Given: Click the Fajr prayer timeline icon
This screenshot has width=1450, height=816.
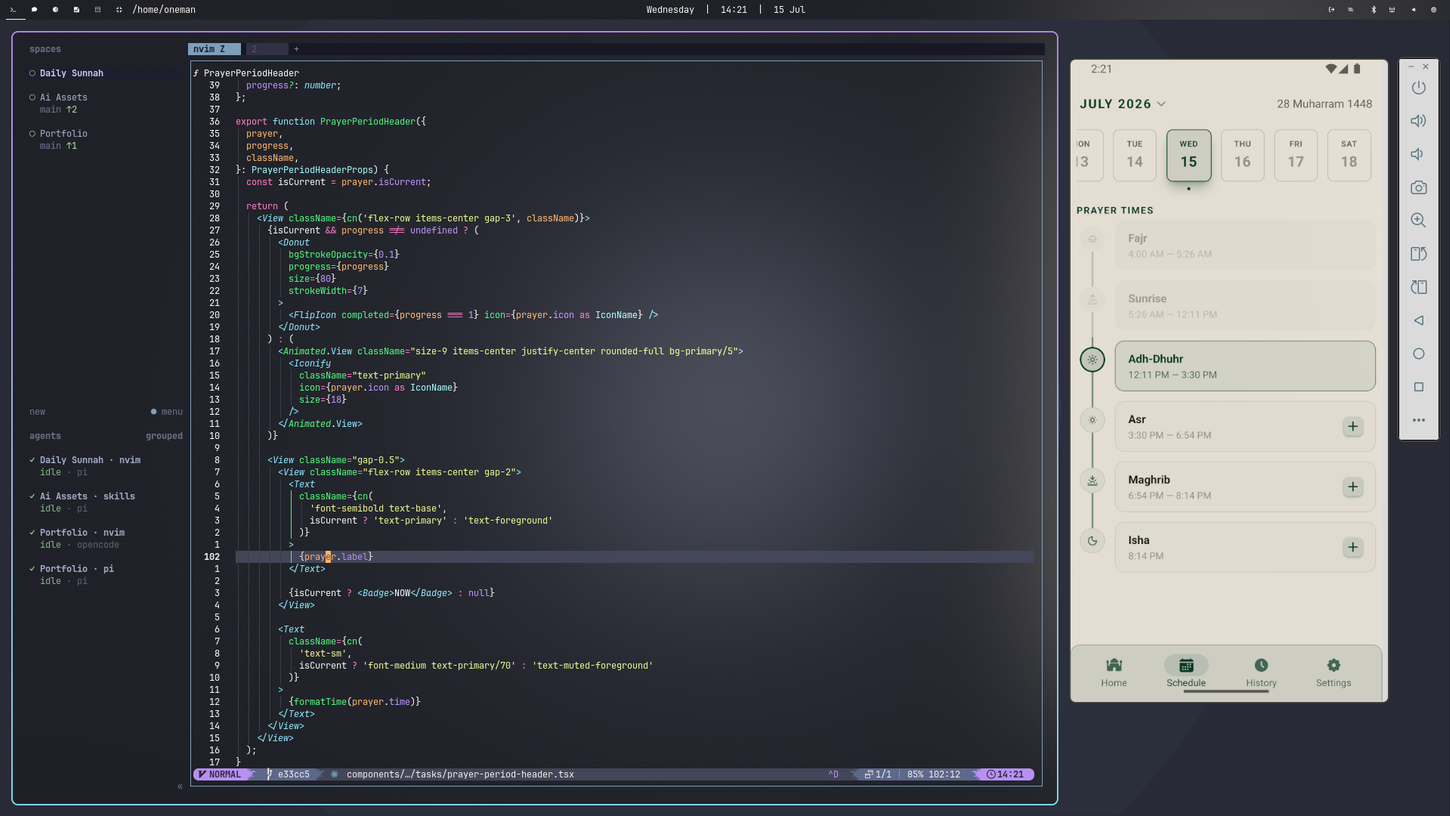Looking at the screenshot, I should tap(1092, 239).
